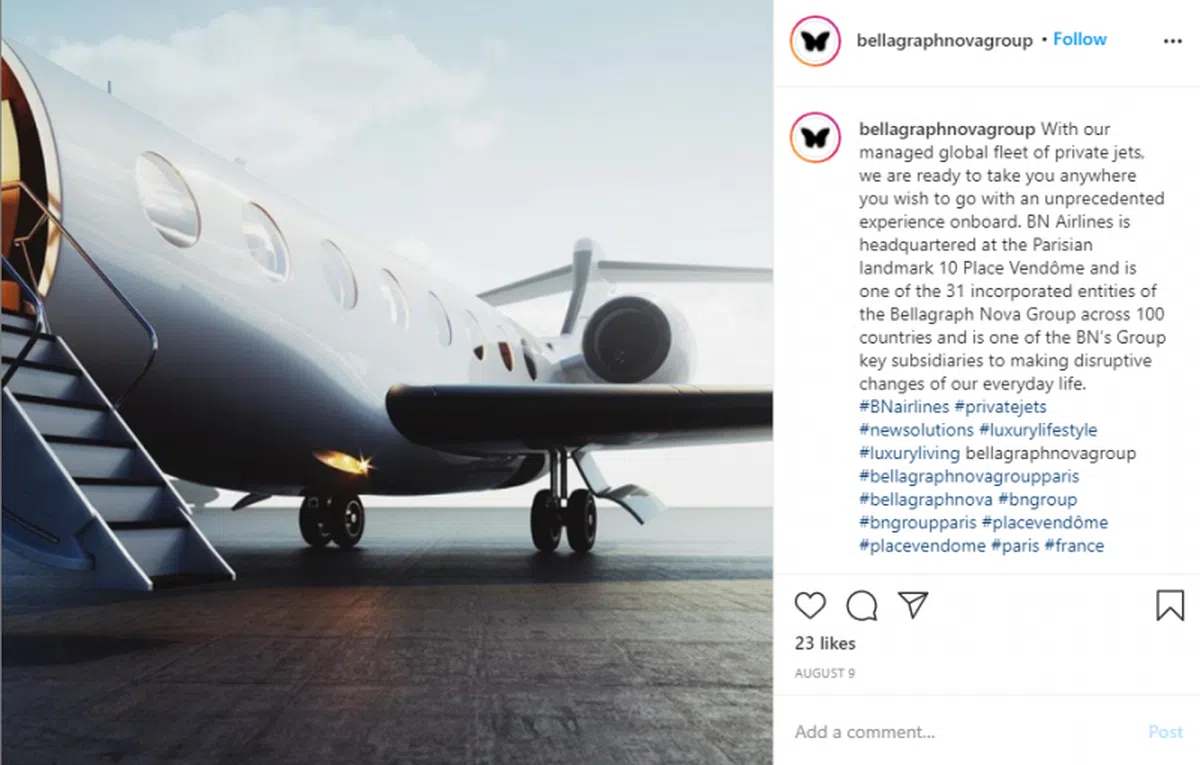Open the bellagraphnovagroup username in the header
The image size is (1200, 765).
point(944,41)
